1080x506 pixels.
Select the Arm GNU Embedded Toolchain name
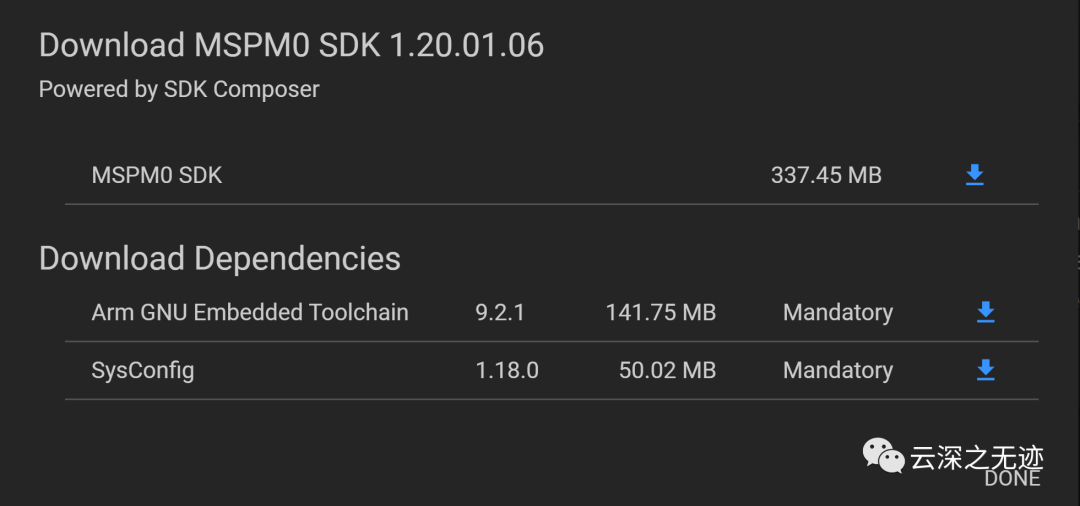coord(250,313)
